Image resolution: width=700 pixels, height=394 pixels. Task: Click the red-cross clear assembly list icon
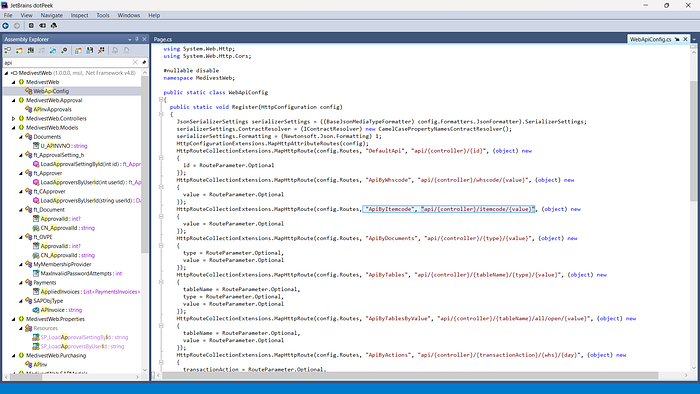coord(101,50)
